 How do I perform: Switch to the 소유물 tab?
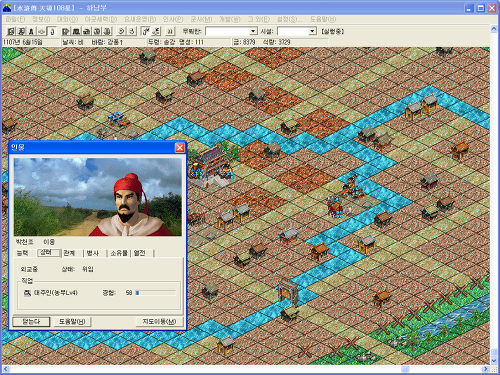(119, 253)
